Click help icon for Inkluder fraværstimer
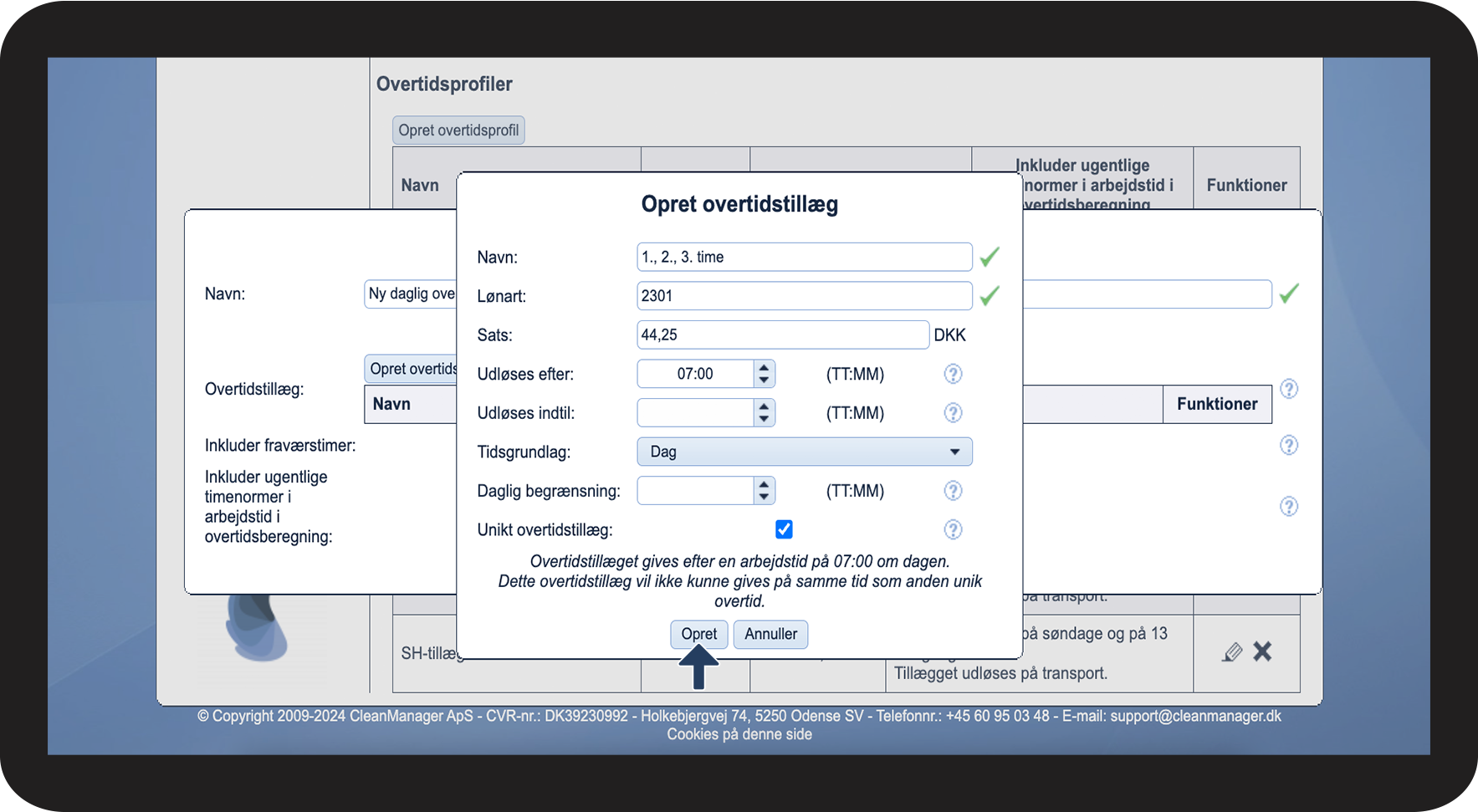The image size is (1478, 812). 1289,445
